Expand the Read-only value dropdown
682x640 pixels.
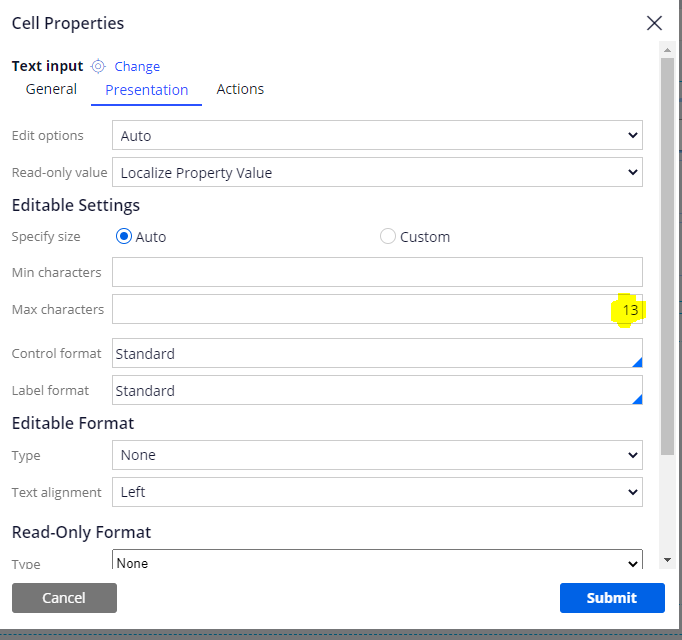click(x=377, y=173)
